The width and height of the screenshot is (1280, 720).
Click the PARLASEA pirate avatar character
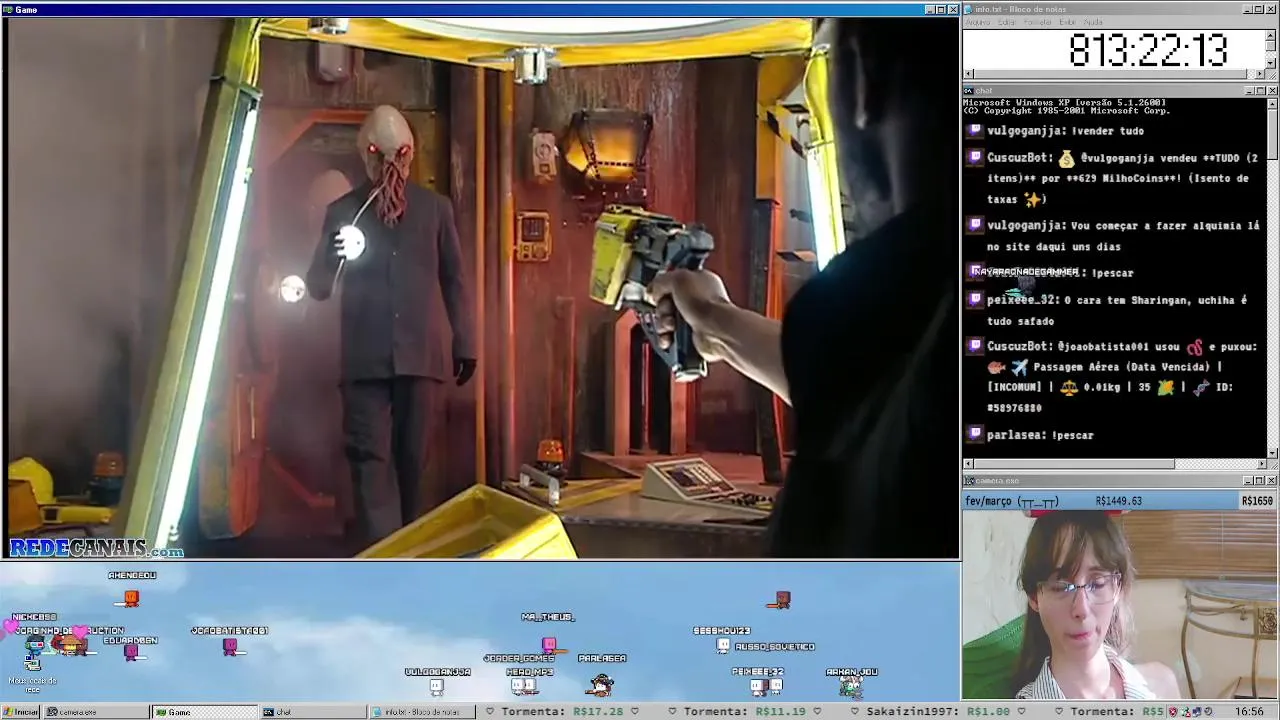click(601, 684)
